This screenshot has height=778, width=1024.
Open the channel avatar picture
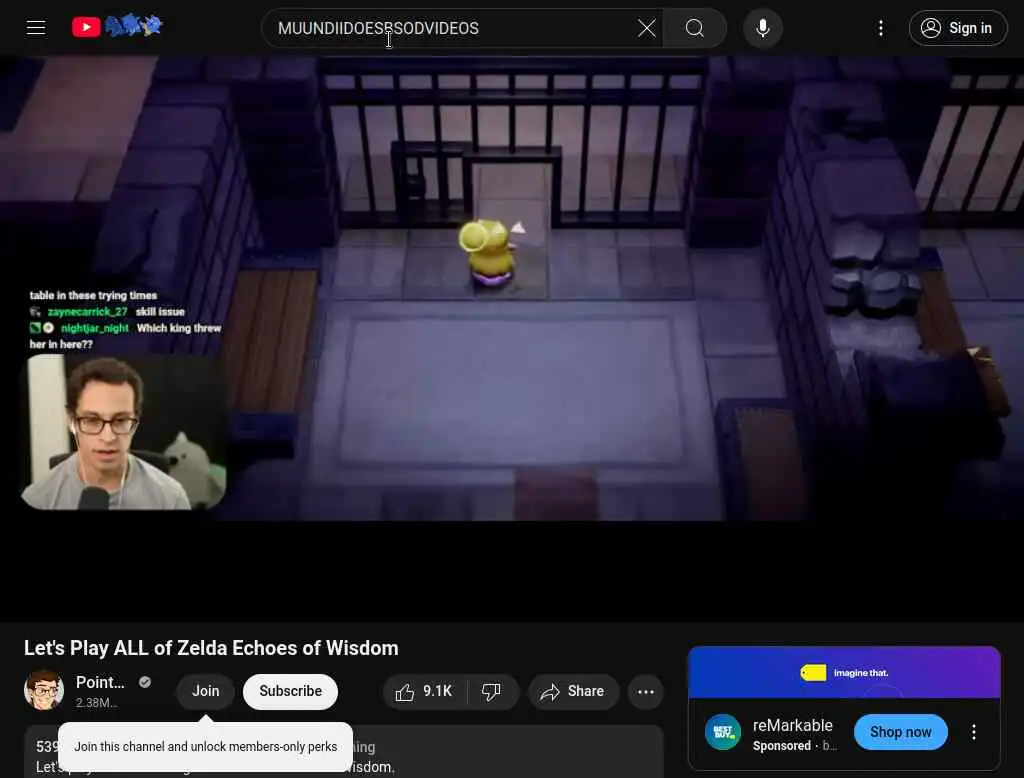(x=44, y=690)
